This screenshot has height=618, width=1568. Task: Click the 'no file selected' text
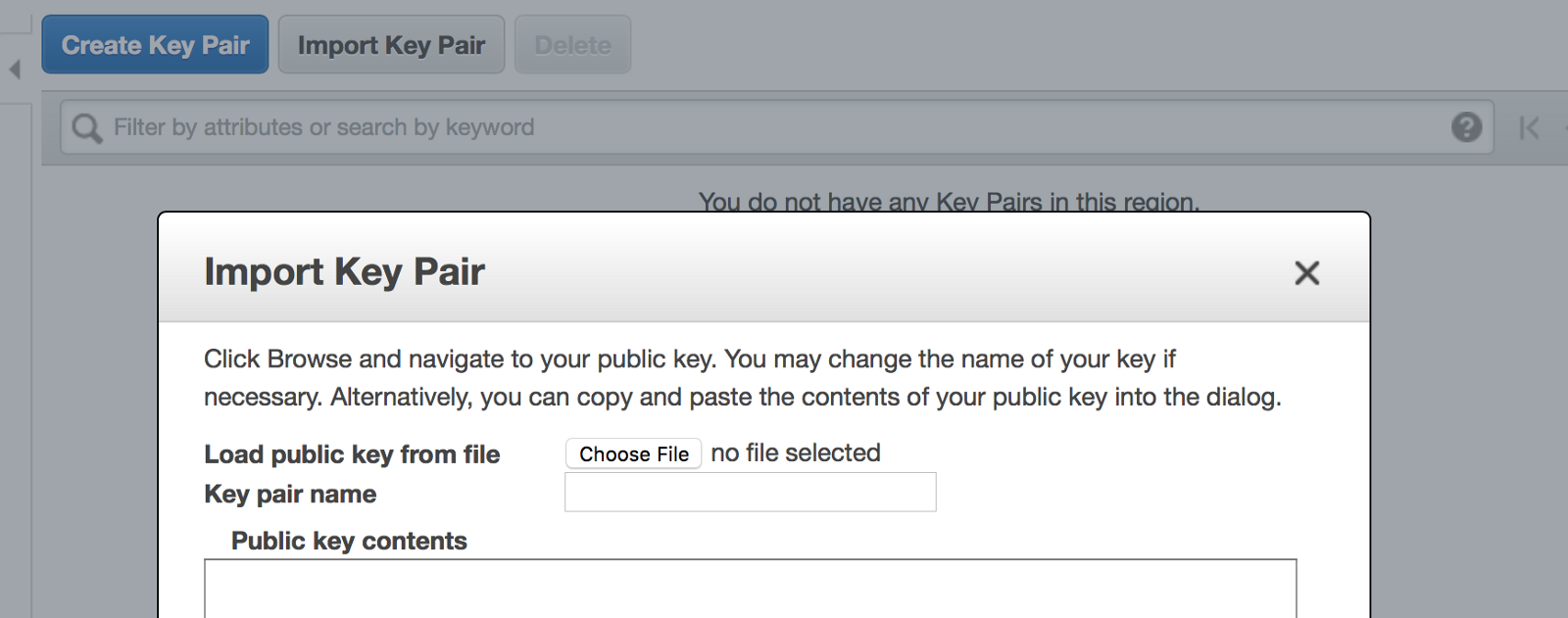pos(796,453)
